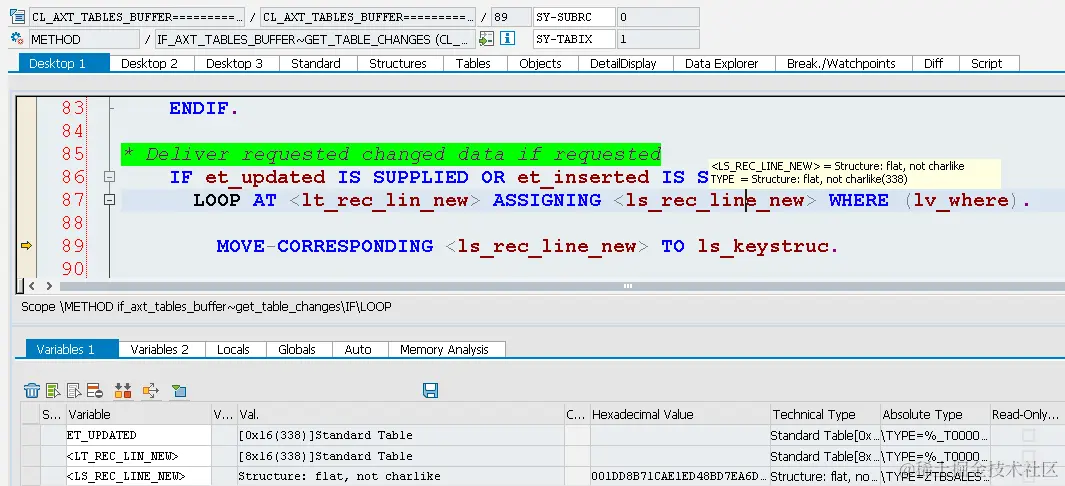Click the Absolute Type column header

pos(935,414)
